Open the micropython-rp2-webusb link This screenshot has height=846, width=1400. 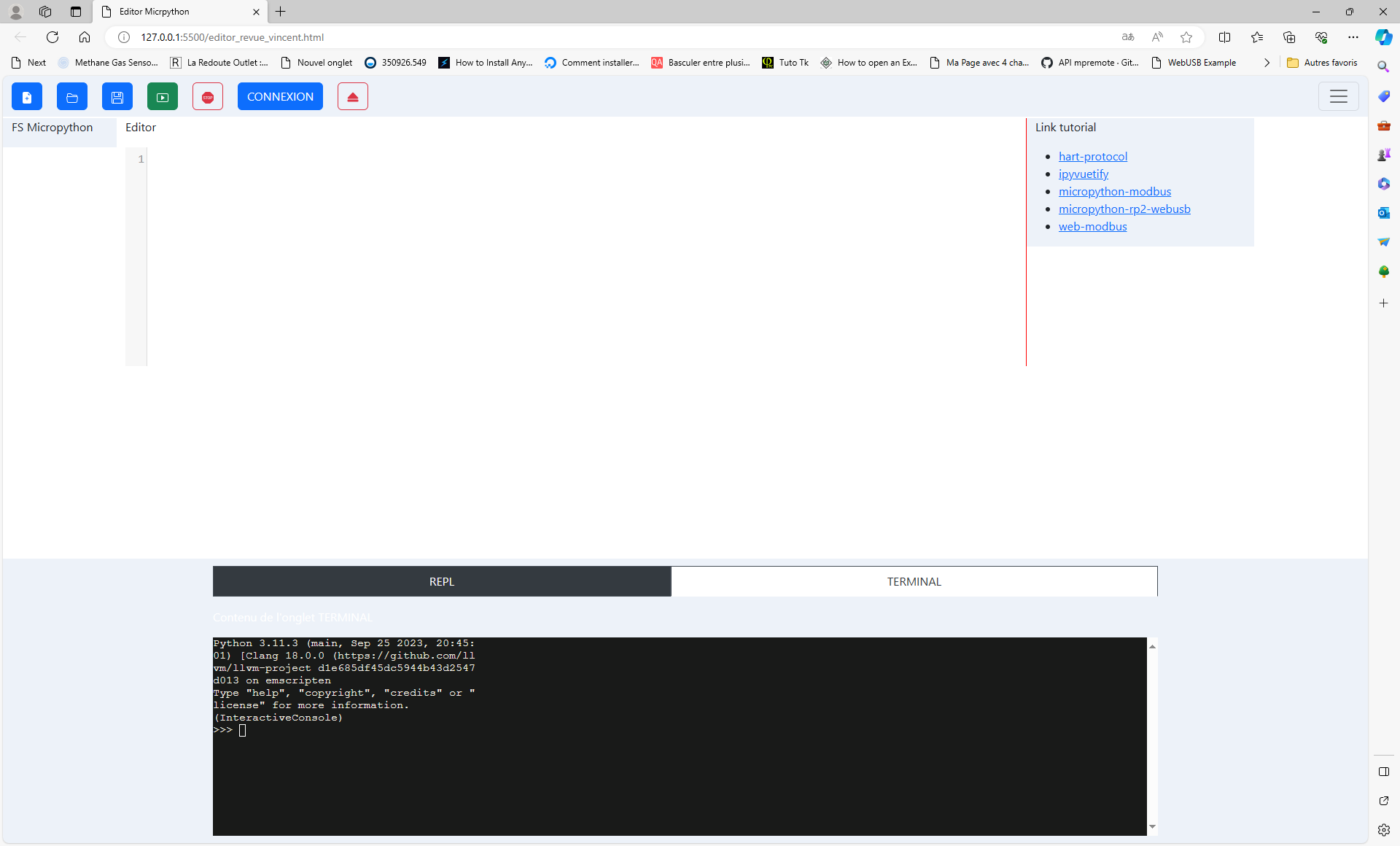[1124, 209]
